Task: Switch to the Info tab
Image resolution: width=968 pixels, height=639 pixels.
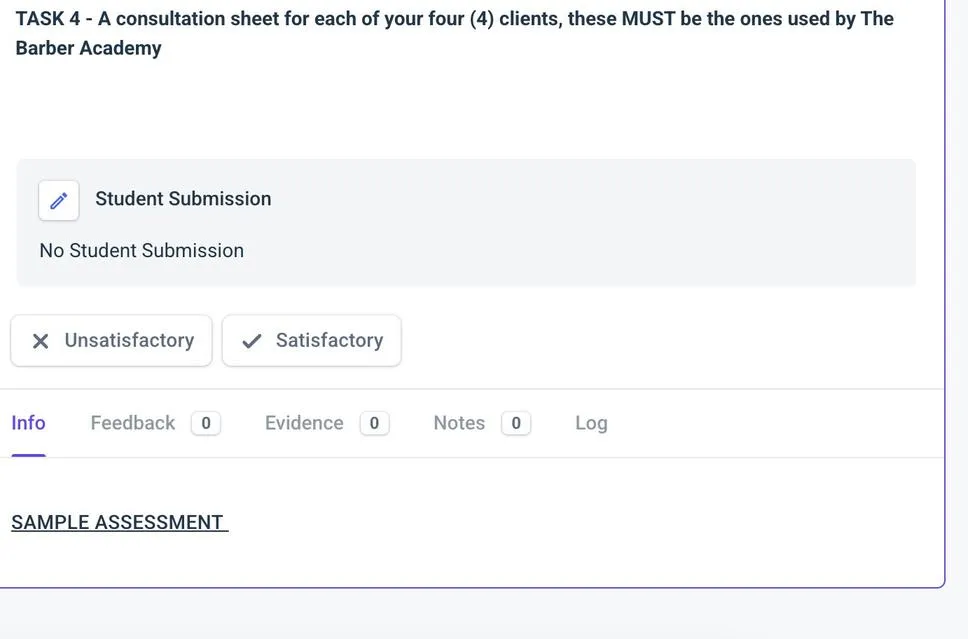Action: (28, 423)
